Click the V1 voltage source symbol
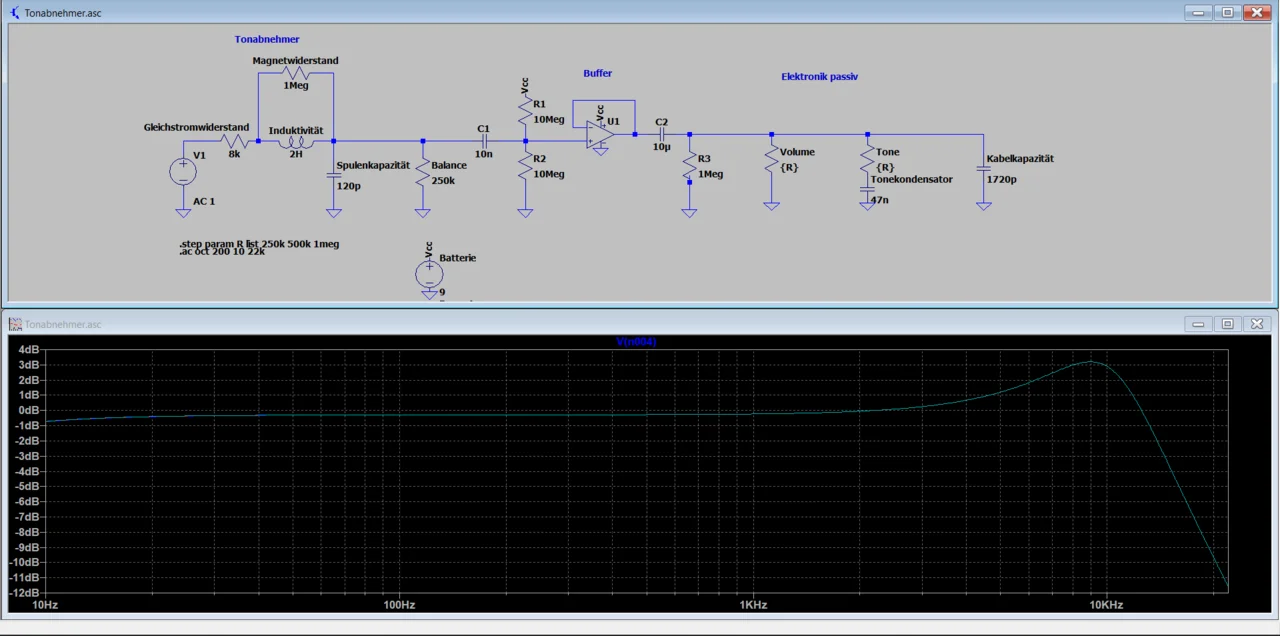The image size is (1280, 636). pyautogui.click(x=183, y=171)
